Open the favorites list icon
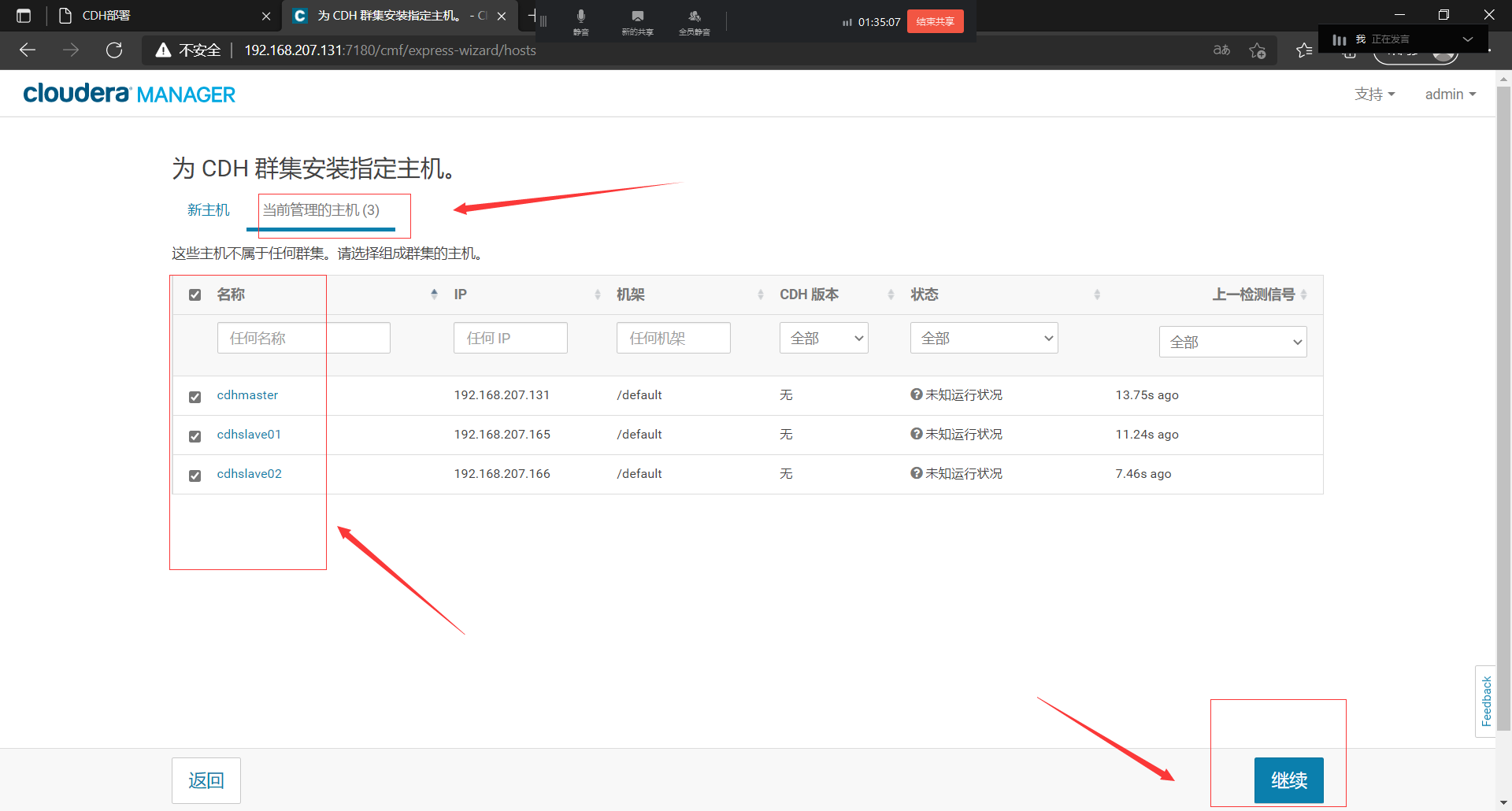The image size is (1512, 811). [1304, 50]
